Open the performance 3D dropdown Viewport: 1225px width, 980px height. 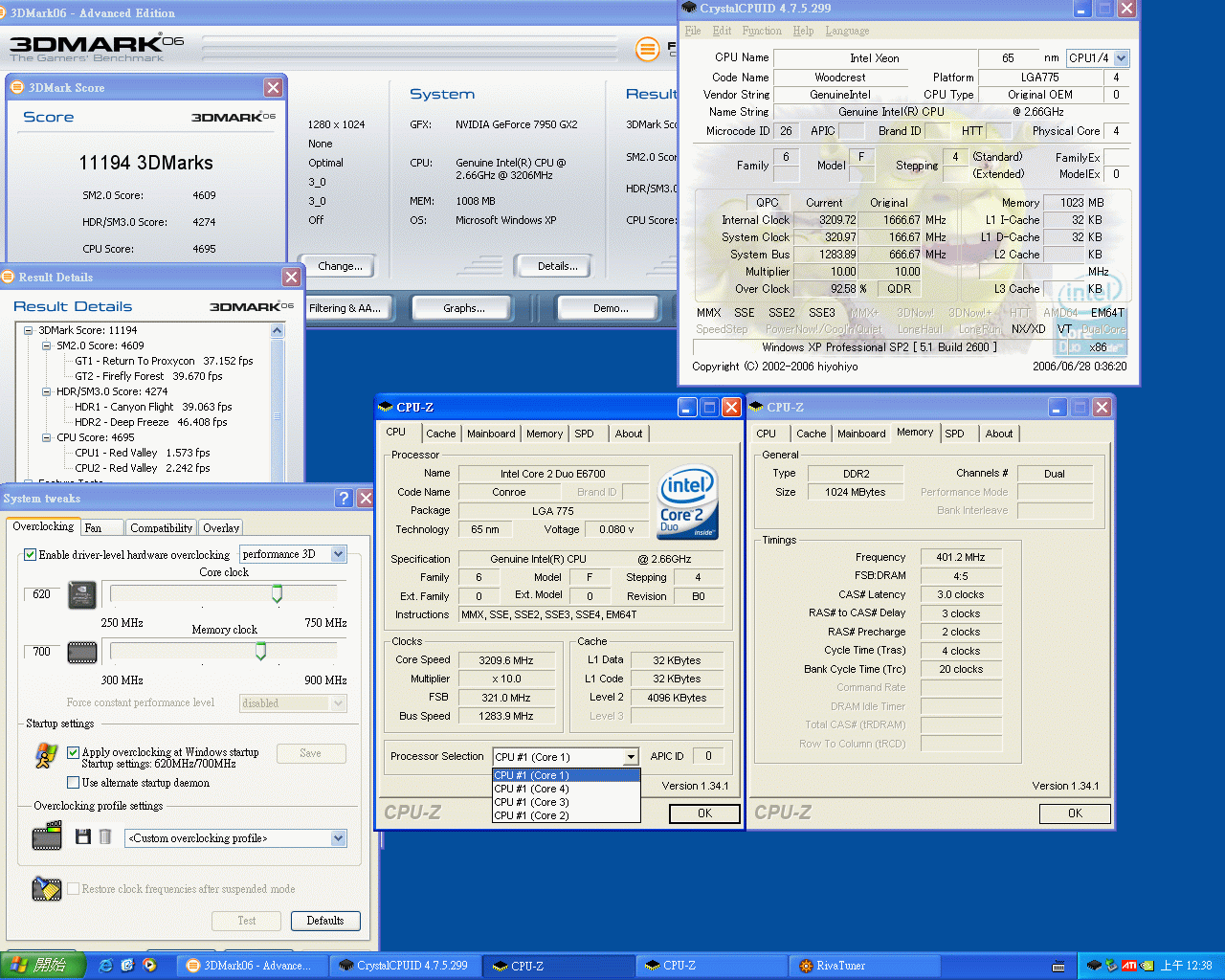[338, 554]
